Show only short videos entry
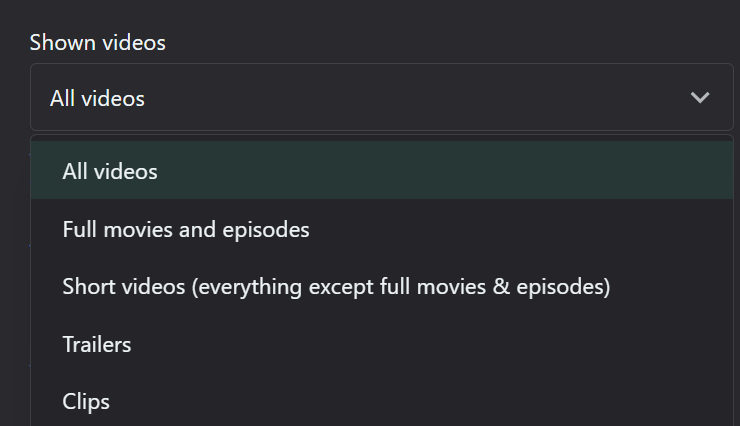This screenshot has height=426, width=740. [382, 287]
